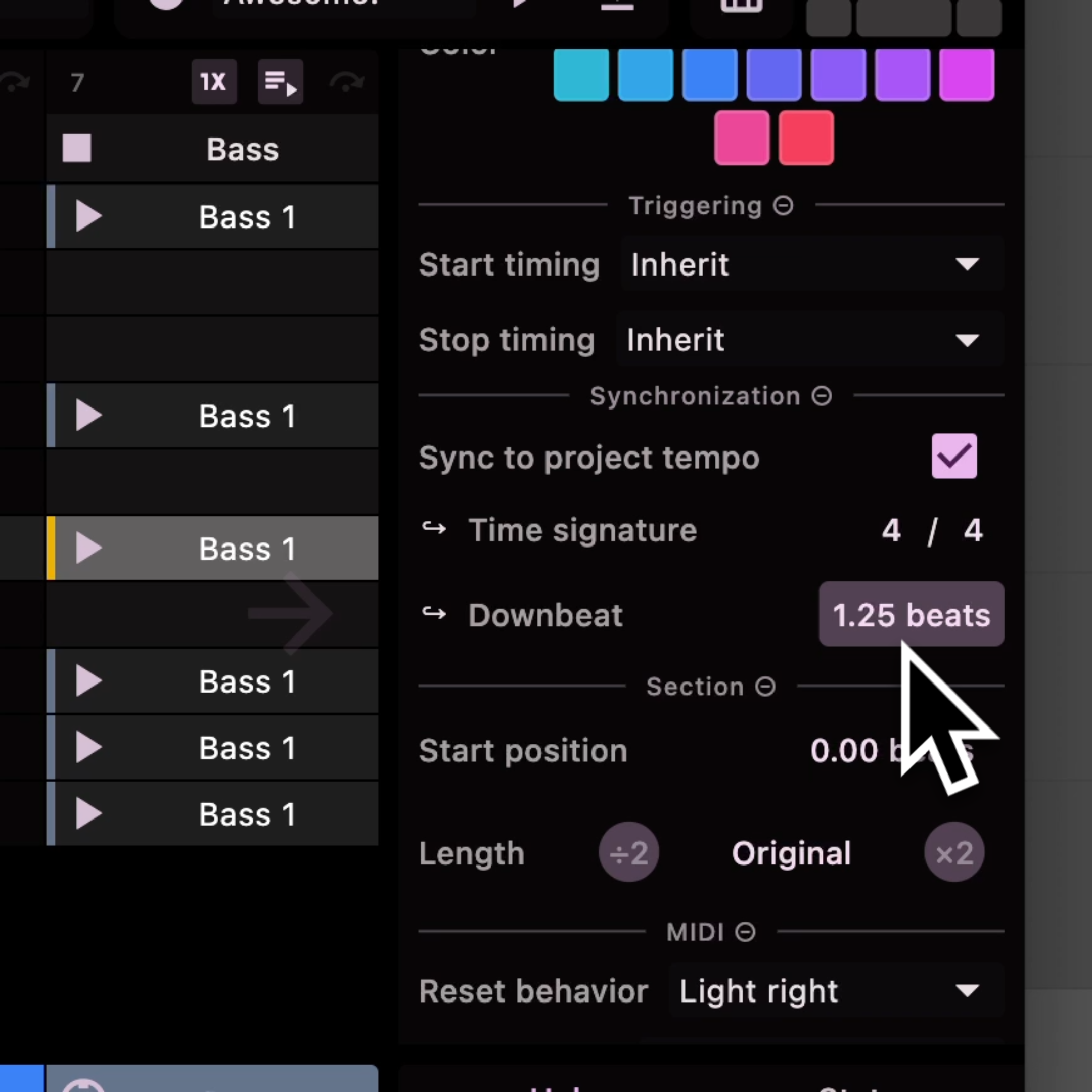Screen dimensions: 1092x1092
Task: Edit the Downbeat 1.25 beats field
Action: 910,615
